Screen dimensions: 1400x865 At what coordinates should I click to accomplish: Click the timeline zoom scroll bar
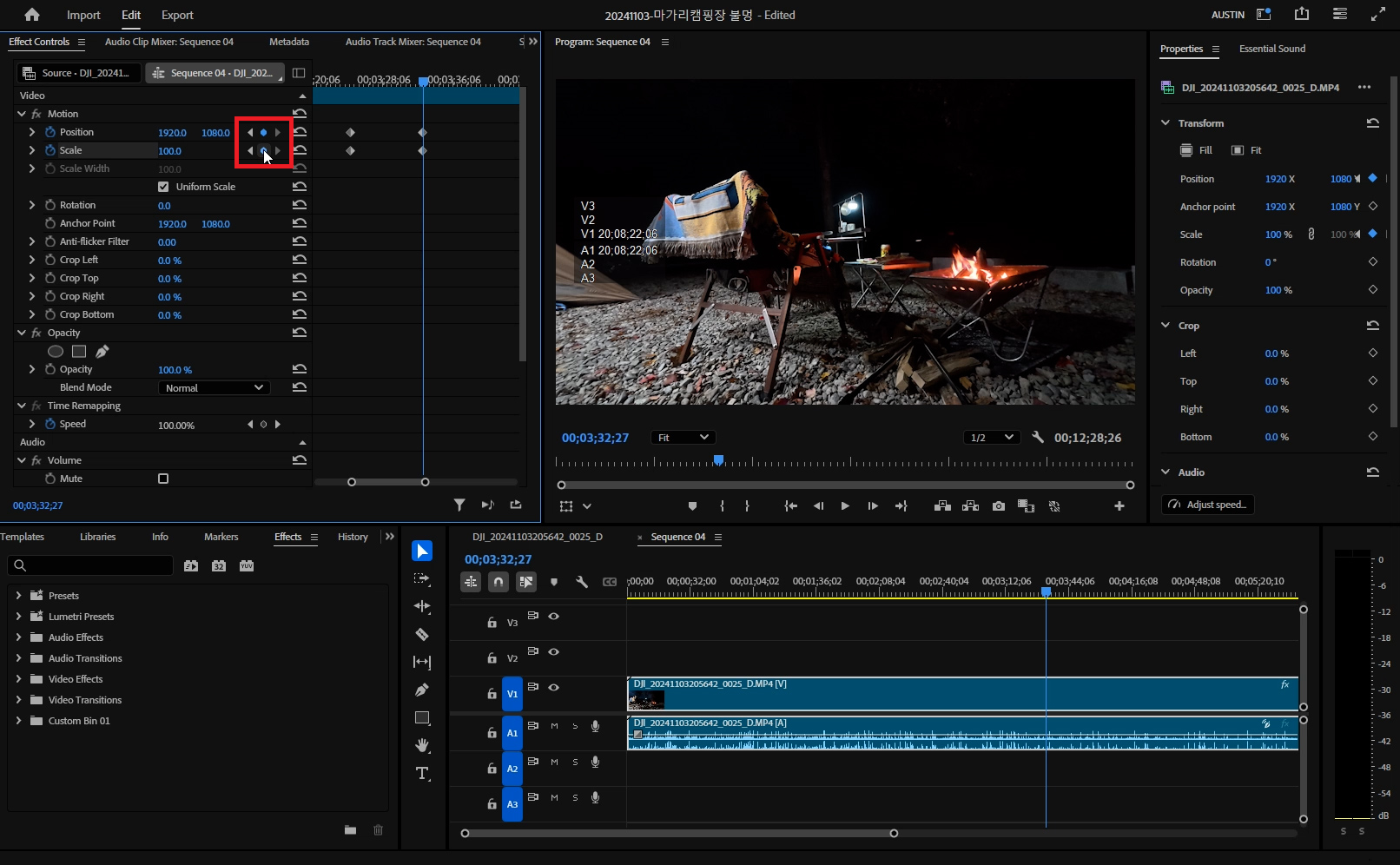(x=679, y=833)
